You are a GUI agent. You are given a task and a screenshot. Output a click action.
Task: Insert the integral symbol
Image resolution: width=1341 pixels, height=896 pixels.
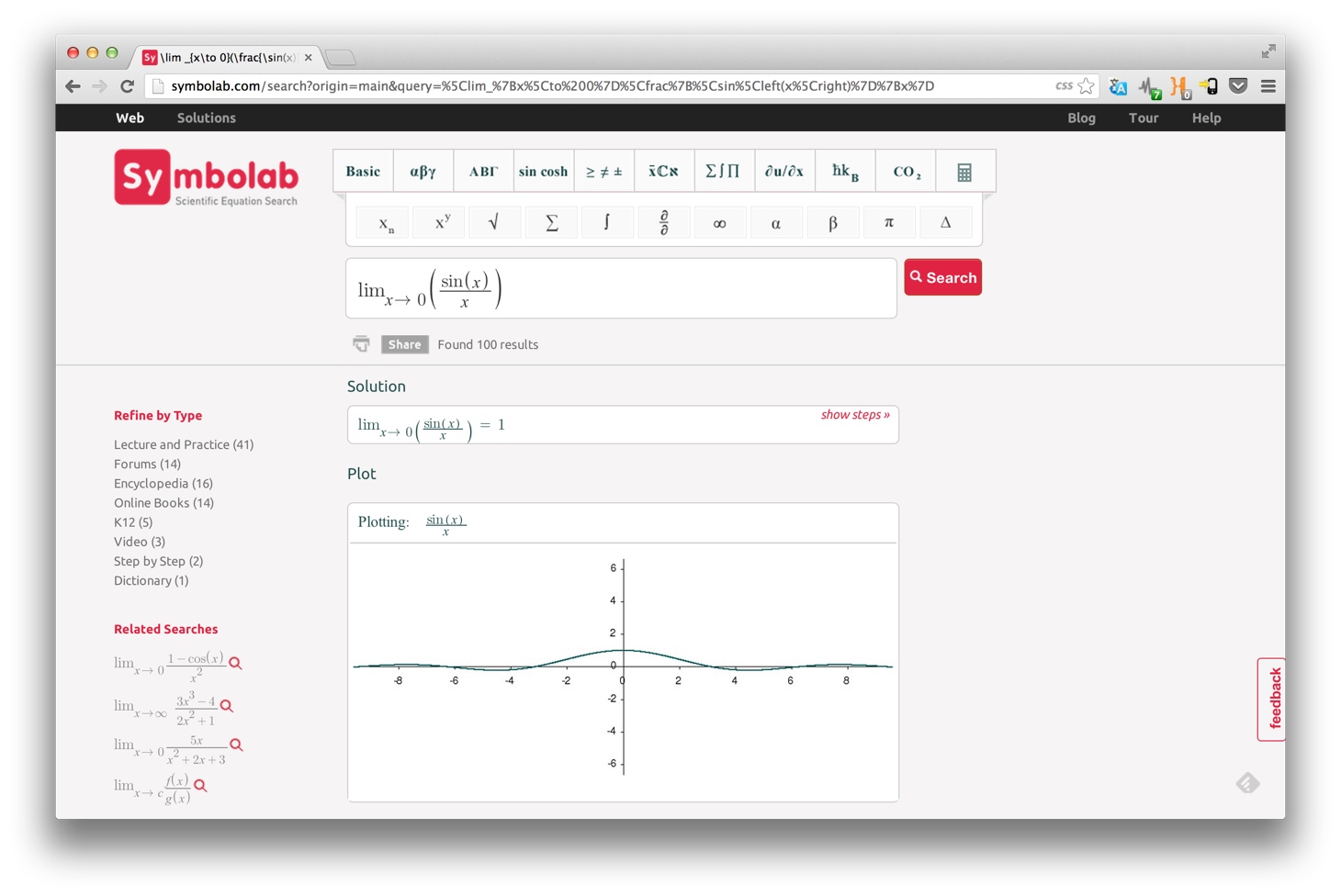click(607, 221)
